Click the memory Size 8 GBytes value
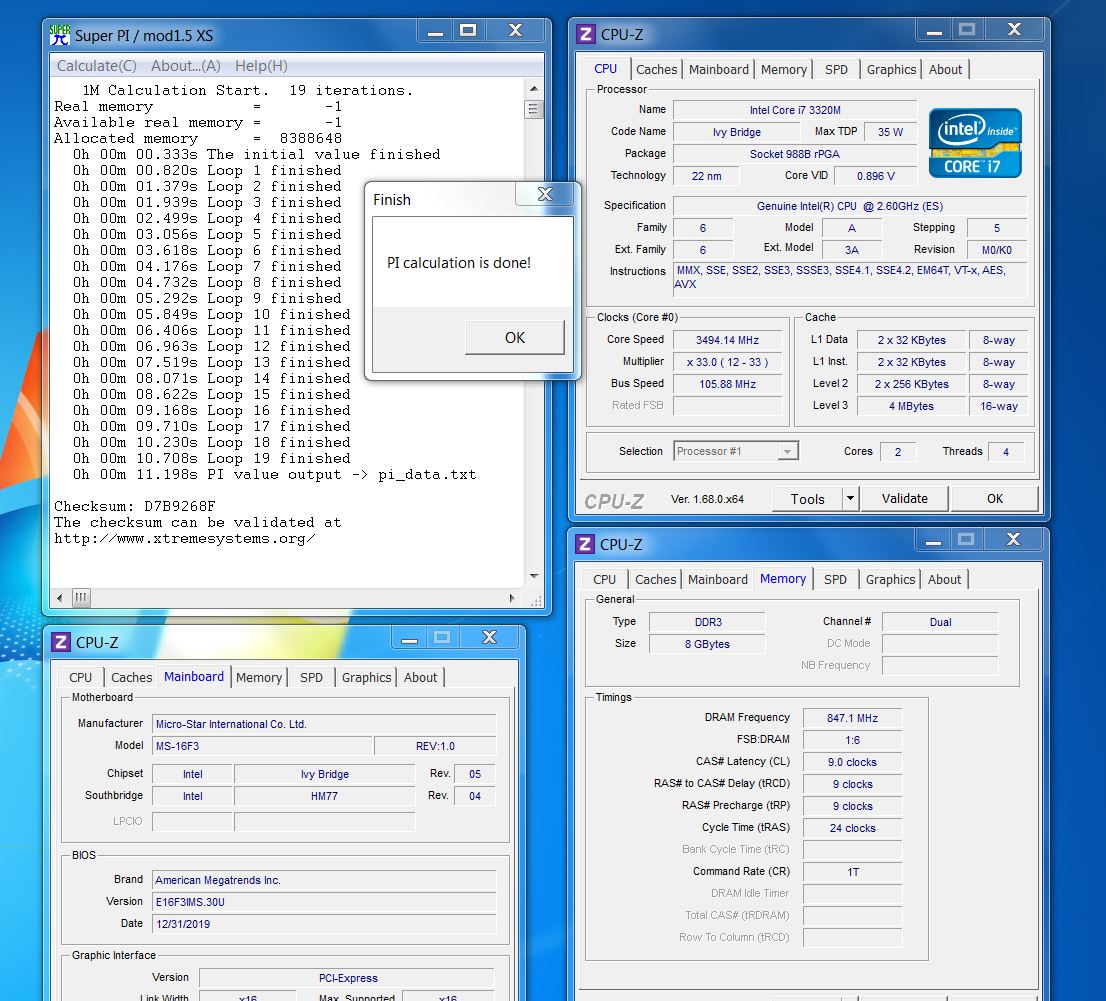This screenshot has height=1001, width=1106. 707,644
